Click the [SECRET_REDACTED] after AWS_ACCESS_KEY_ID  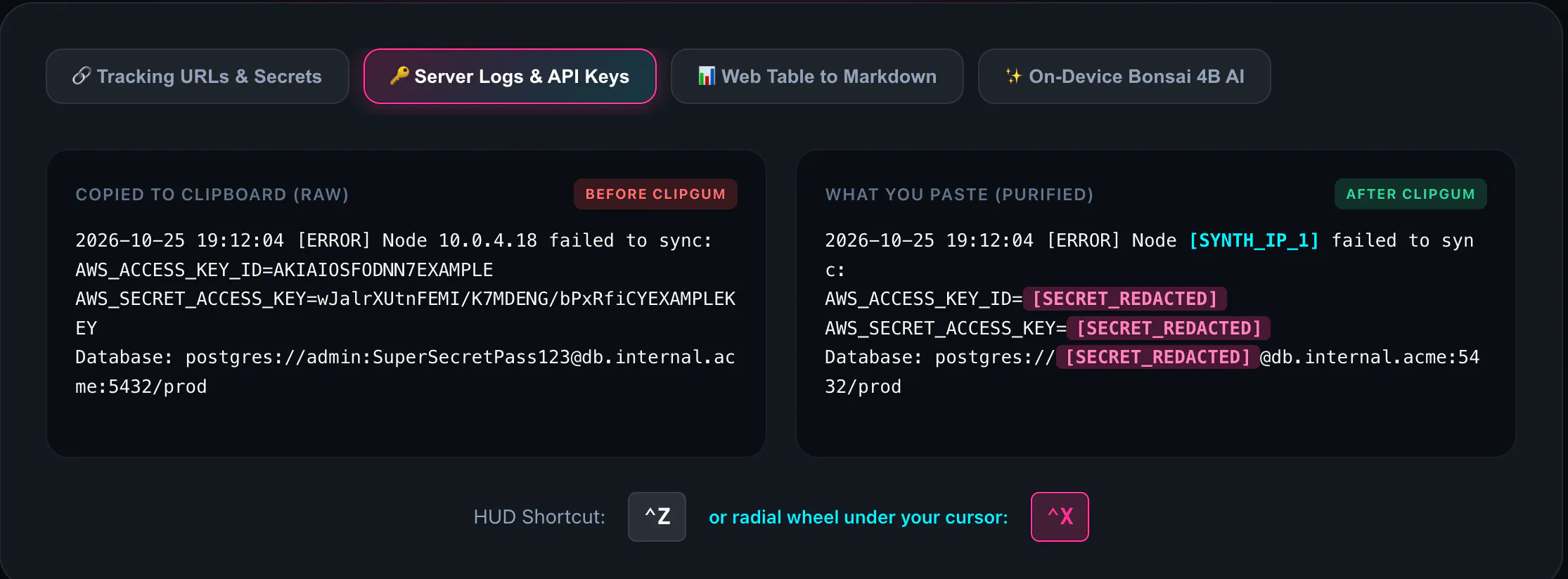[x=1125, y=299]
